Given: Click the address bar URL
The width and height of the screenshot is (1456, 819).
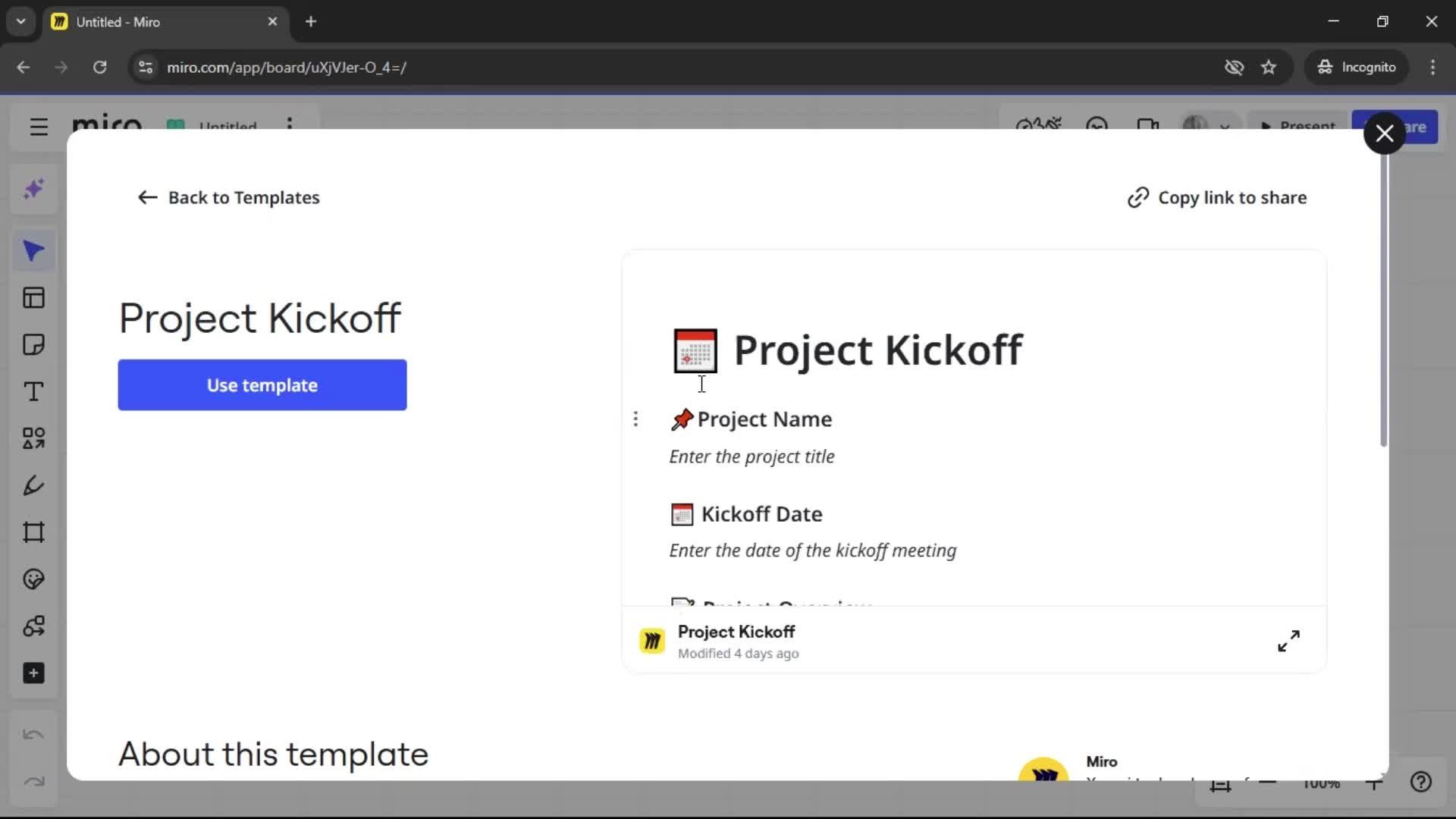Looking at the screenshot, I should tap(287, 67).
